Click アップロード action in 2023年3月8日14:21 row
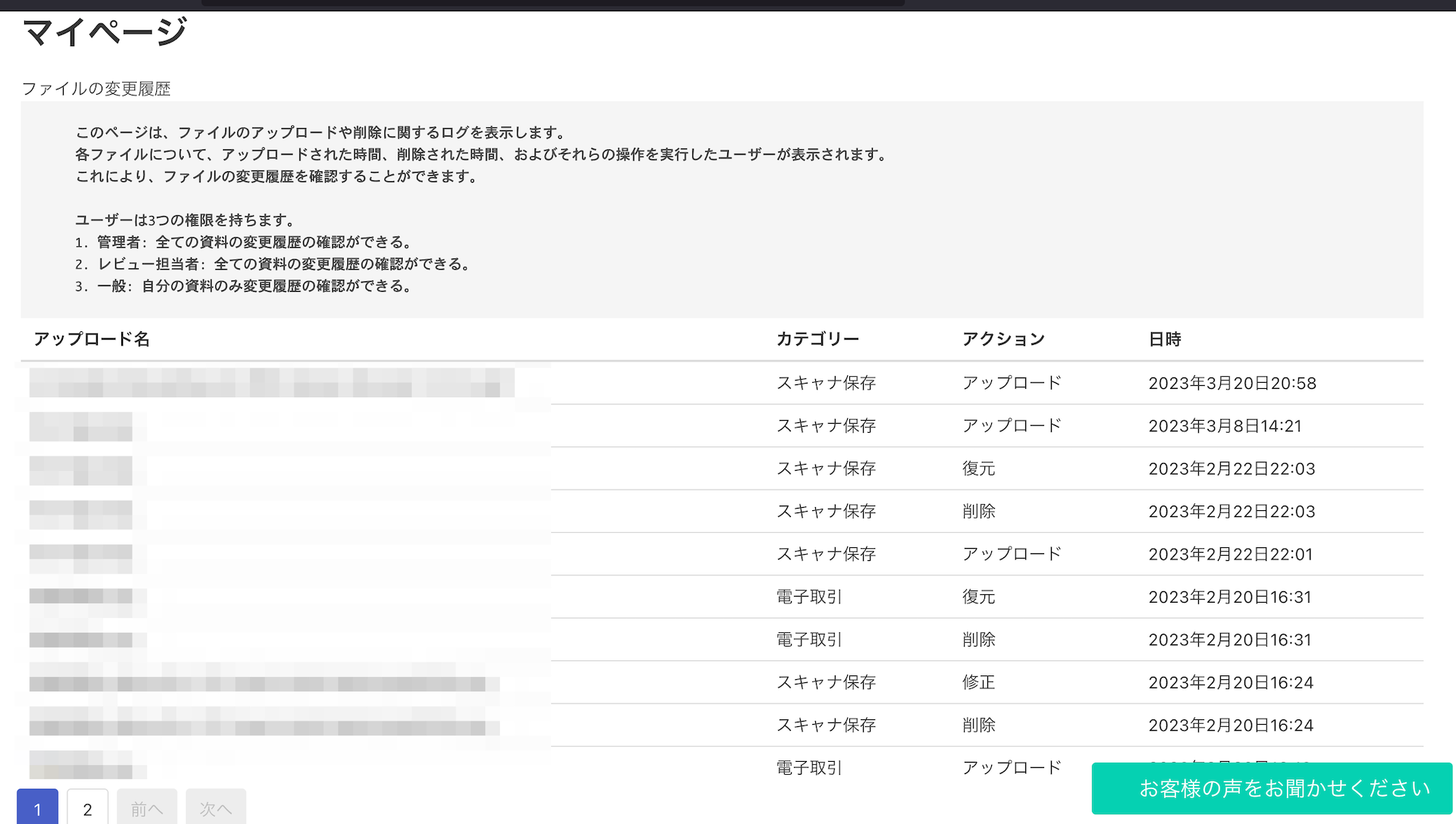The image size is (1456, 824). [1012, 426]
